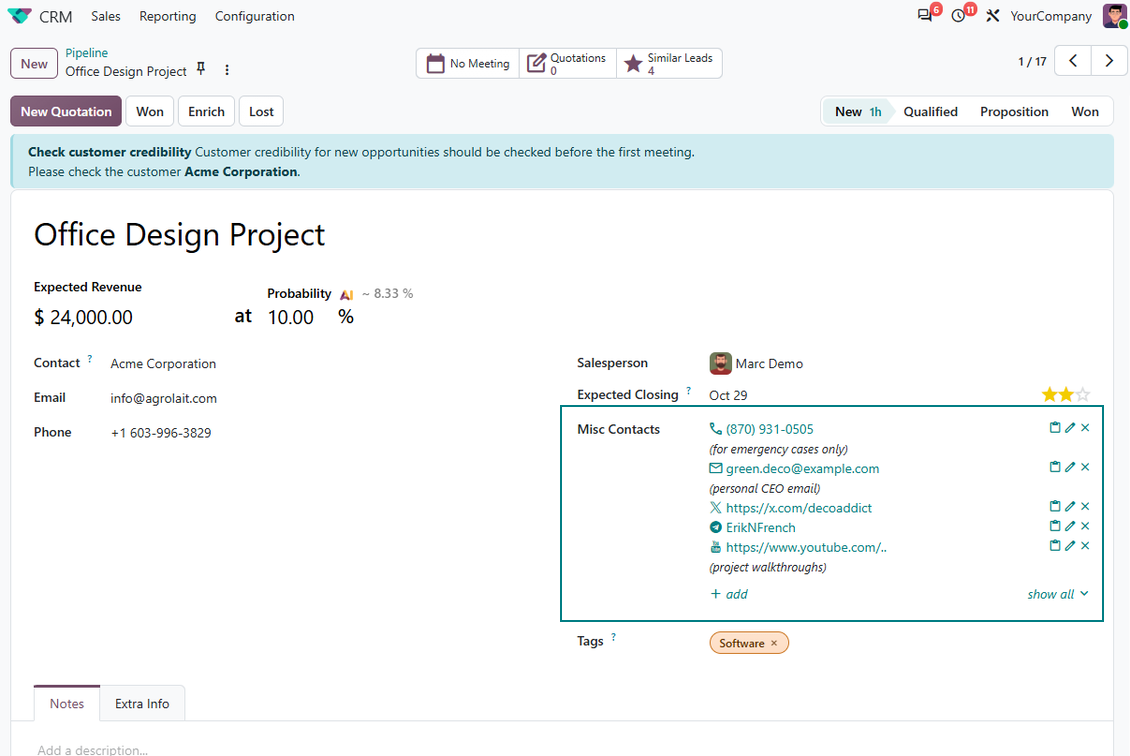
Task: Open the https://x.com/decoaddict link
Action: click(x=798, y=508)
